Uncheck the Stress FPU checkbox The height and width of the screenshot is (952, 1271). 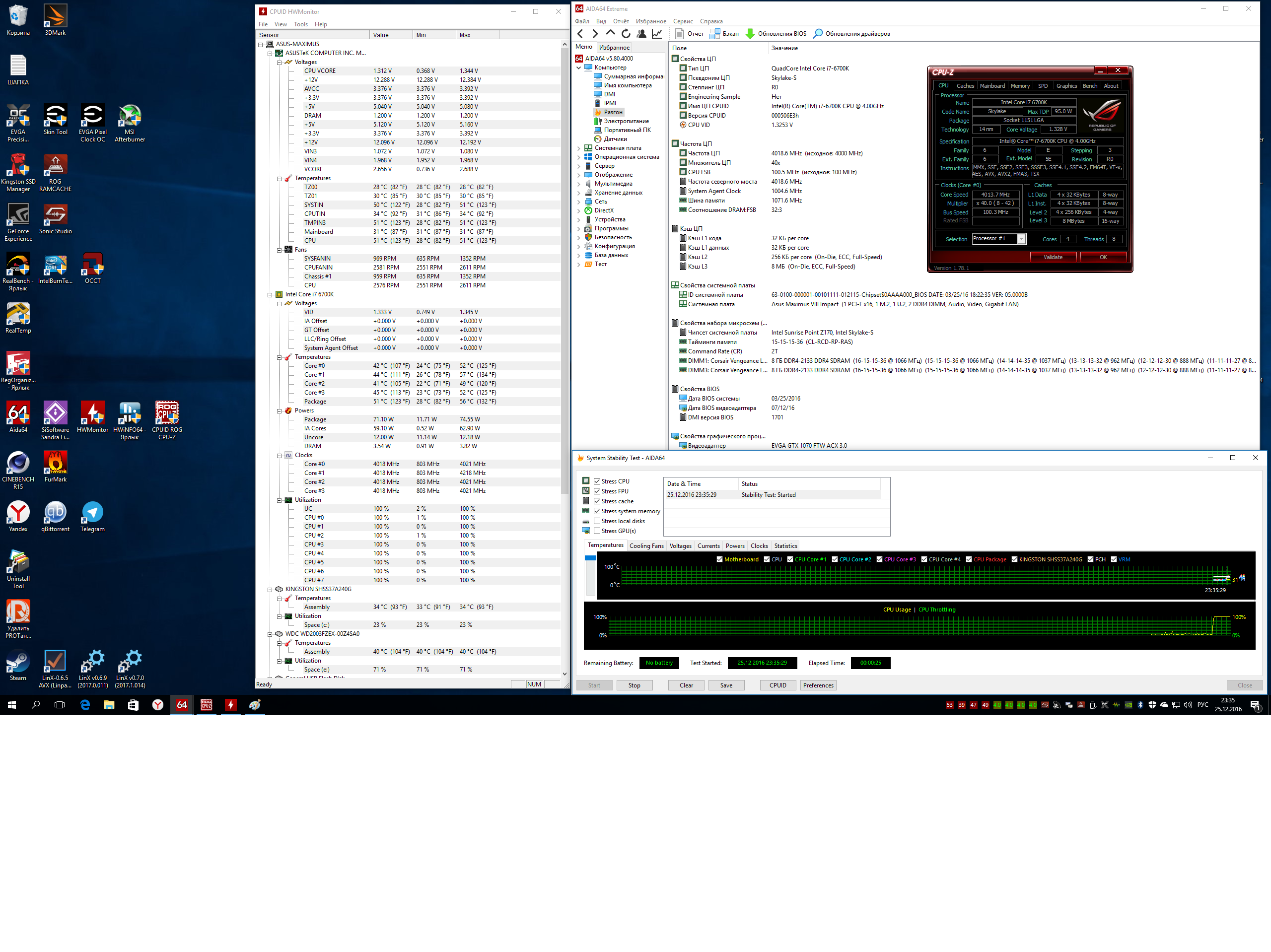coord(597,491)
